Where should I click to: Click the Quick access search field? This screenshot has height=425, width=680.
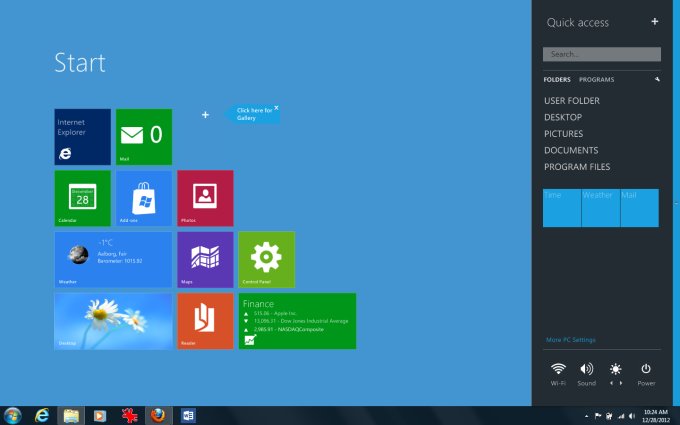point(601,54)
